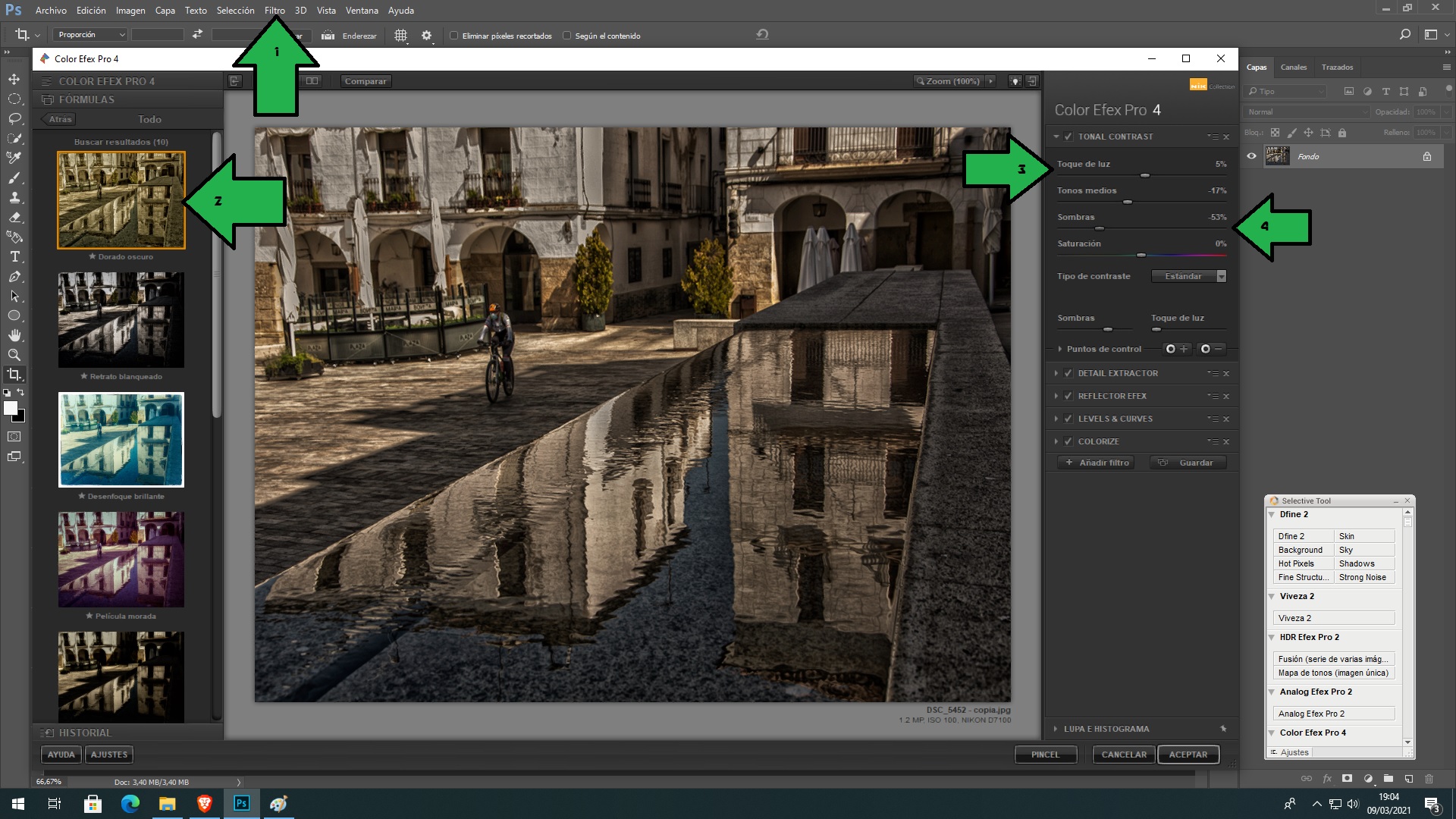The image size is (1456, 819).
Task: Select the Eyedropper tool
Action: 14,158
